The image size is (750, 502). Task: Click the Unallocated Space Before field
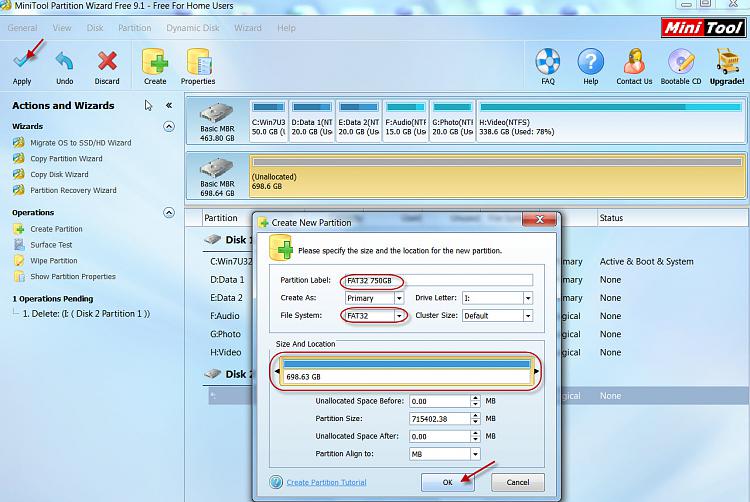click(x=440, y=401)
